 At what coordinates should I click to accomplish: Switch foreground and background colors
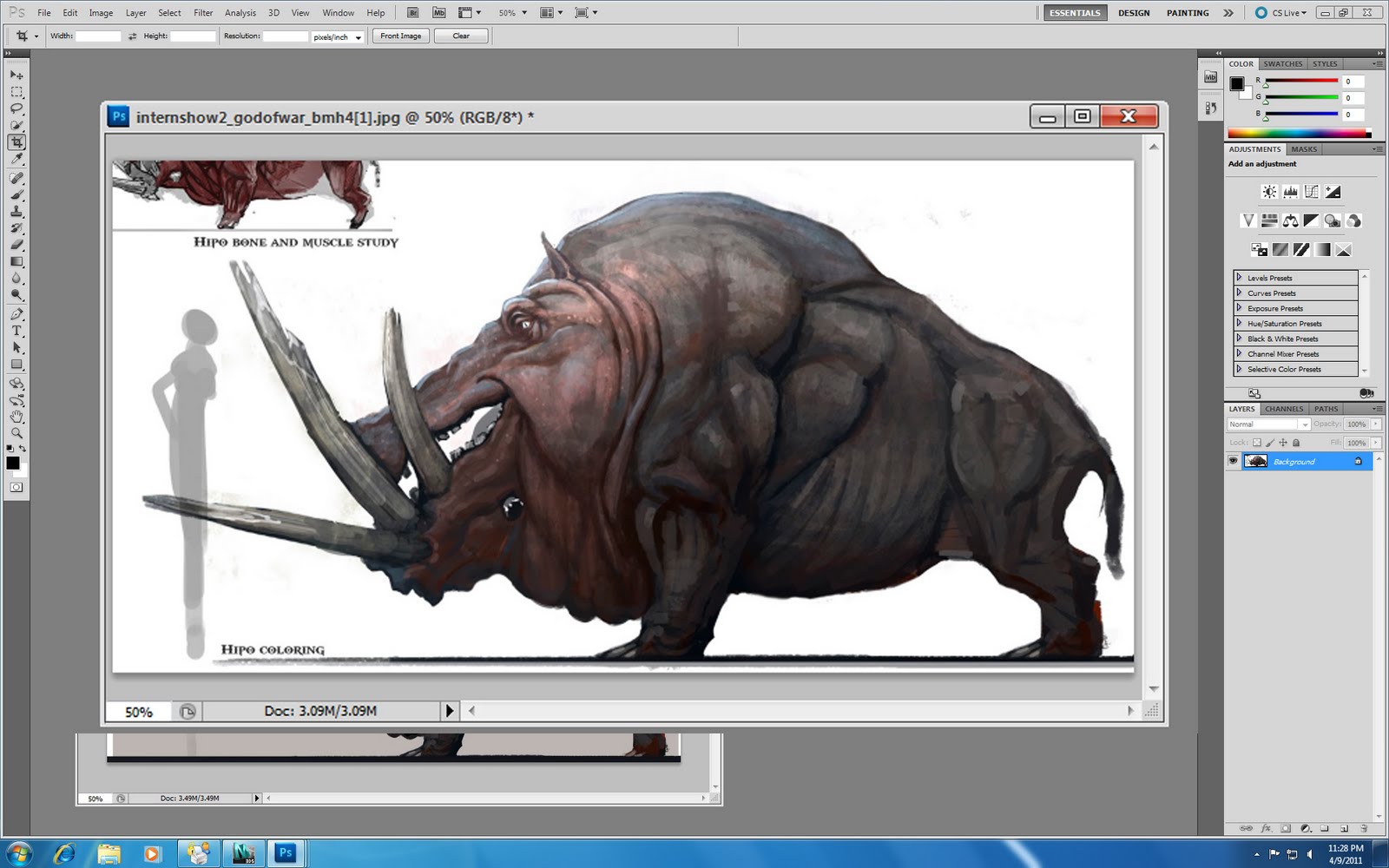[23, 449]
